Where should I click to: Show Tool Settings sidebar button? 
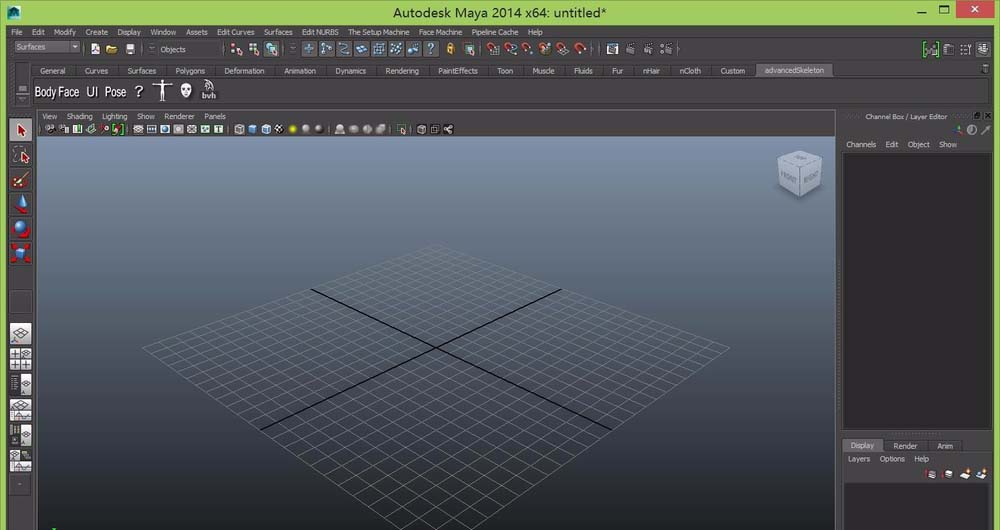point(966,49)
